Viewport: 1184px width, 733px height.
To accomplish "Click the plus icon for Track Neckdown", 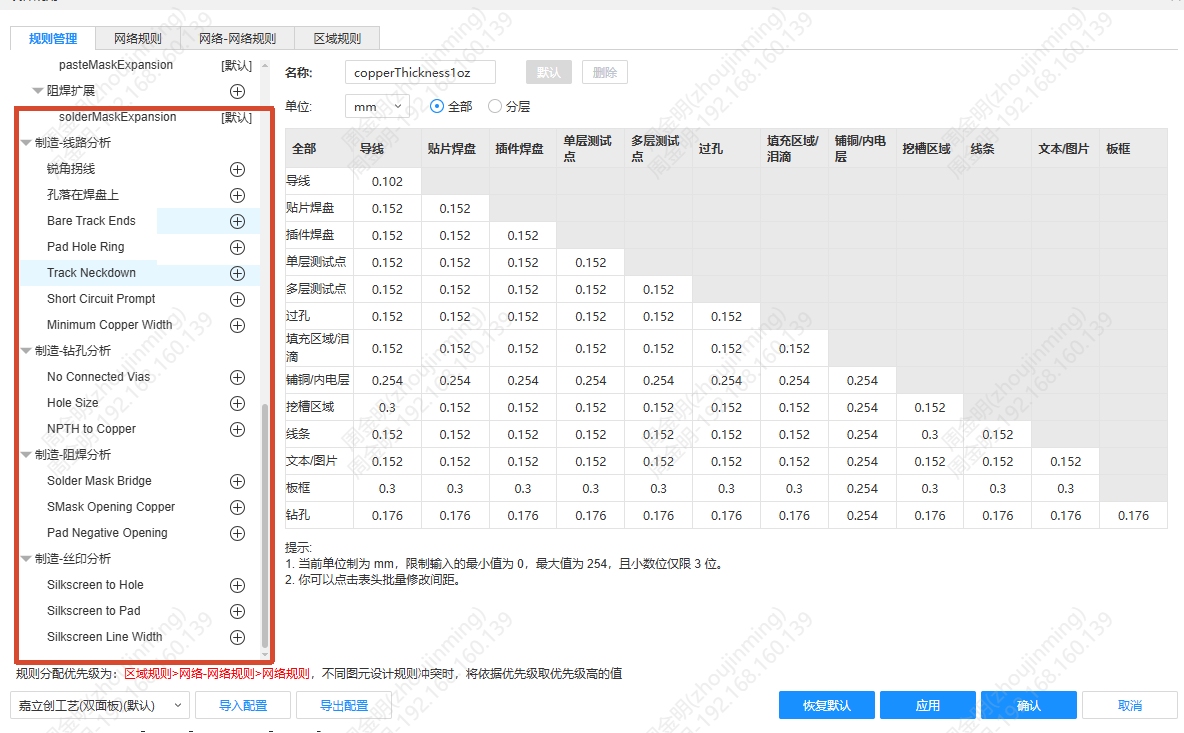I will pyautogui.click(x=237, y=273).
